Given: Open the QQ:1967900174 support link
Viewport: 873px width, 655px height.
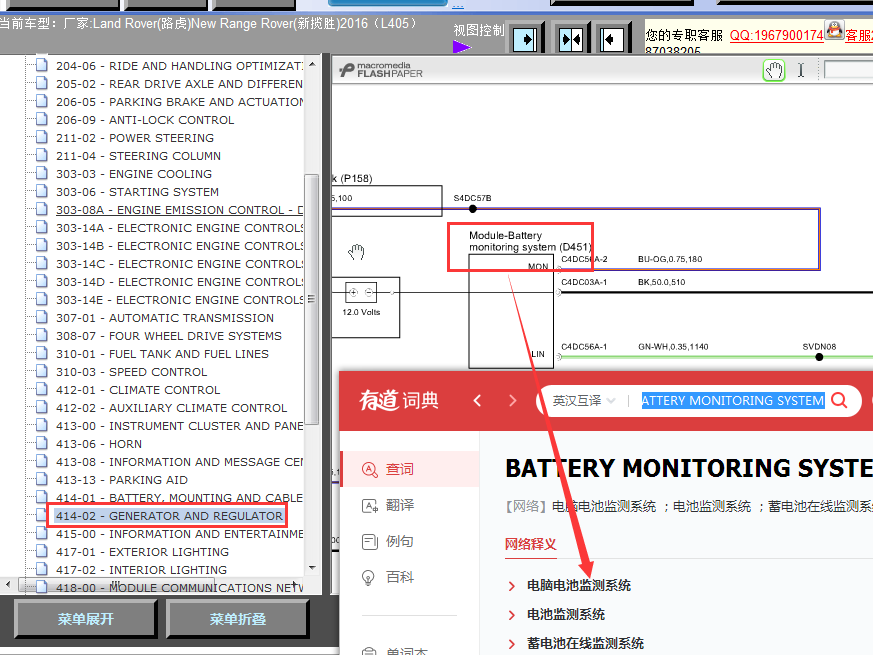Looking at the screenshot, I should [x=776, y=36].
